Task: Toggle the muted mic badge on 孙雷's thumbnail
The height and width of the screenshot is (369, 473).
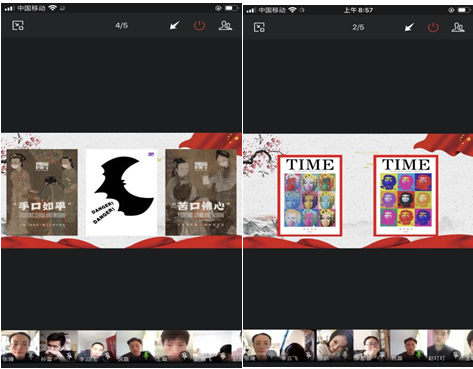Action: tap(69, 356)
